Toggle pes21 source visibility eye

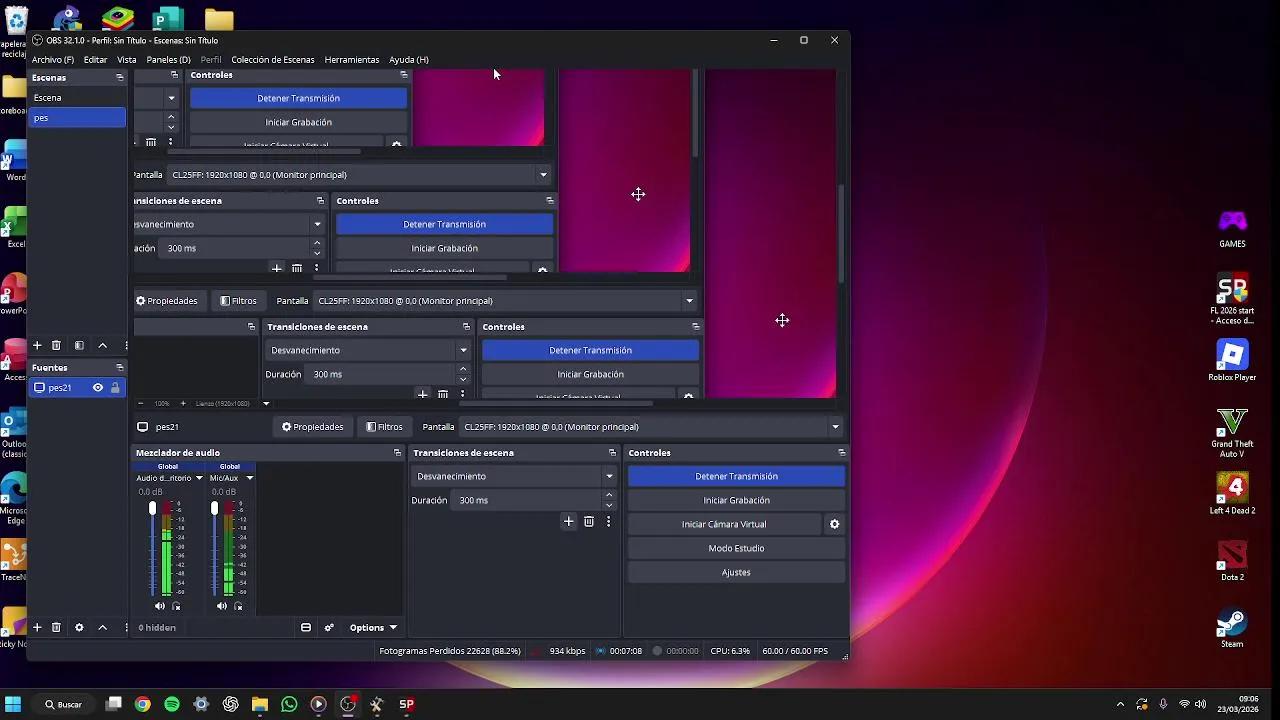click(x=98, y=387)
